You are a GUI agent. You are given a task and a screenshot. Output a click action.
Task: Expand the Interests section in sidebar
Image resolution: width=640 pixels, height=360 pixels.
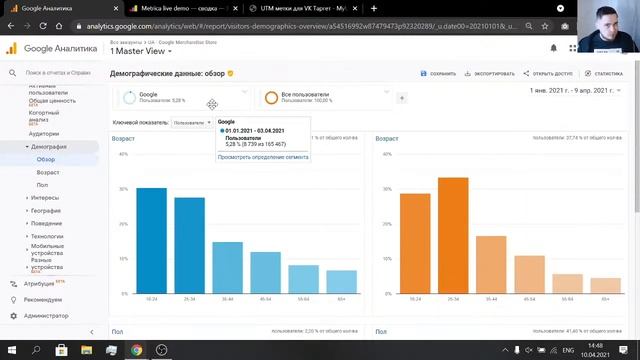27,198
